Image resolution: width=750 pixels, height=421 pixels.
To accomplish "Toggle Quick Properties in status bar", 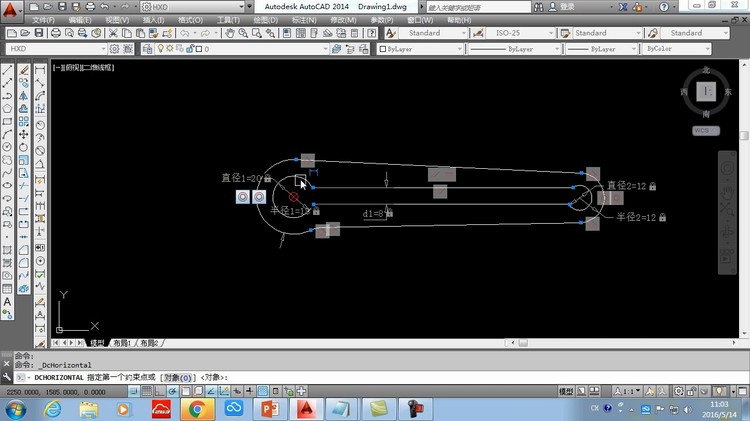I will coord(276,391).
